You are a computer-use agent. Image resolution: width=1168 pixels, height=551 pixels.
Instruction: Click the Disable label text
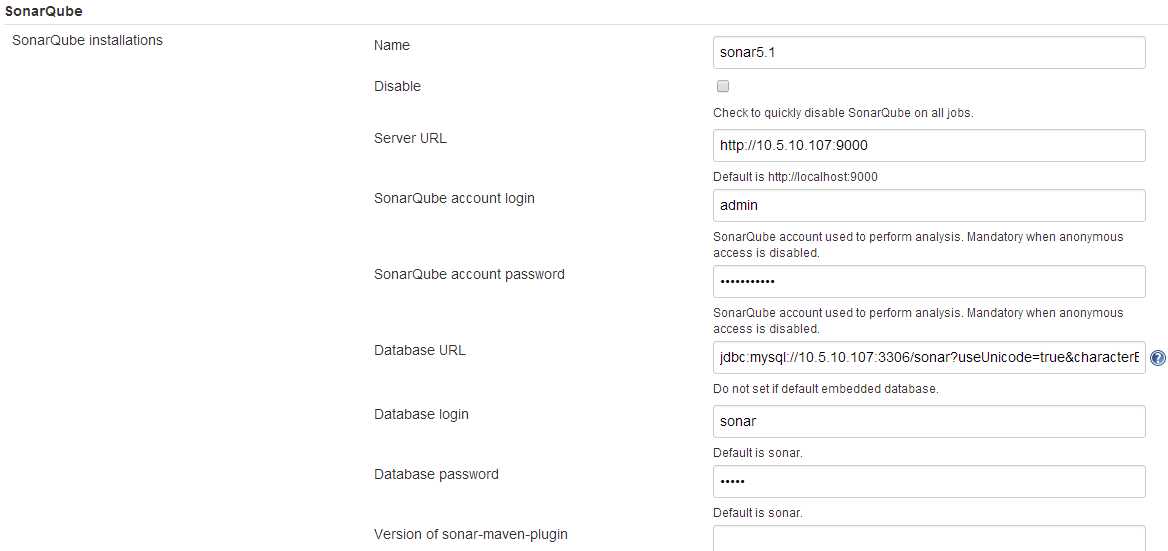397,86
